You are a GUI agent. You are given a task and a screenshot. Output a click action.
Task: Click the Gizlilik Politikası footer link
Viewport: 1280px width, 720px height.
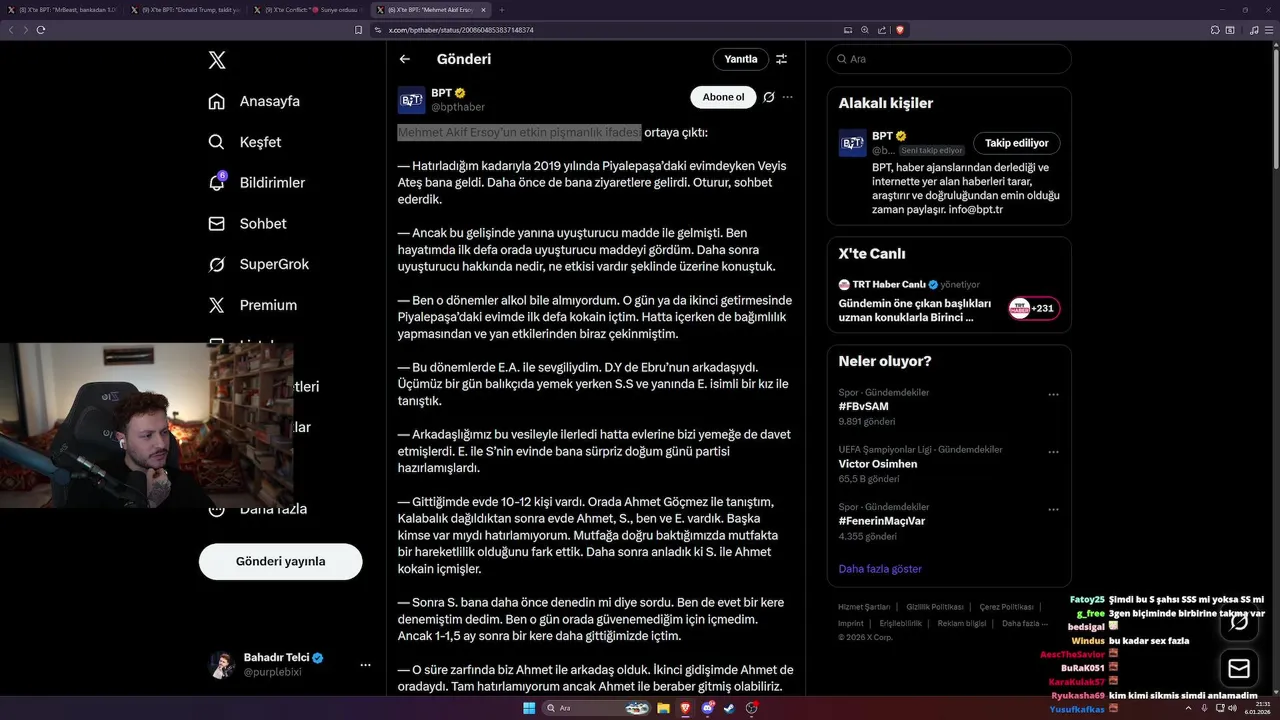(935, 607)
